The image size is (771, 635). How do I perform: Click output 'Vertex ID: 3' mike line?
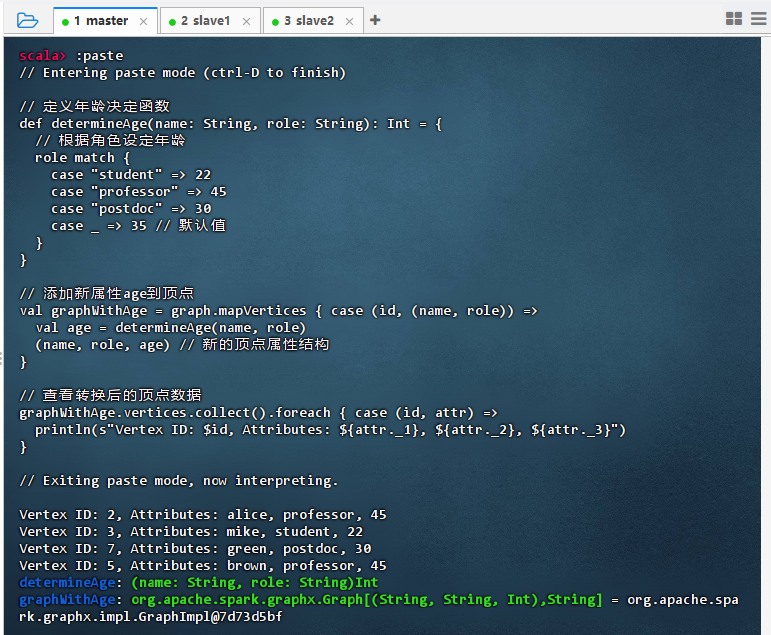point(191,532)
